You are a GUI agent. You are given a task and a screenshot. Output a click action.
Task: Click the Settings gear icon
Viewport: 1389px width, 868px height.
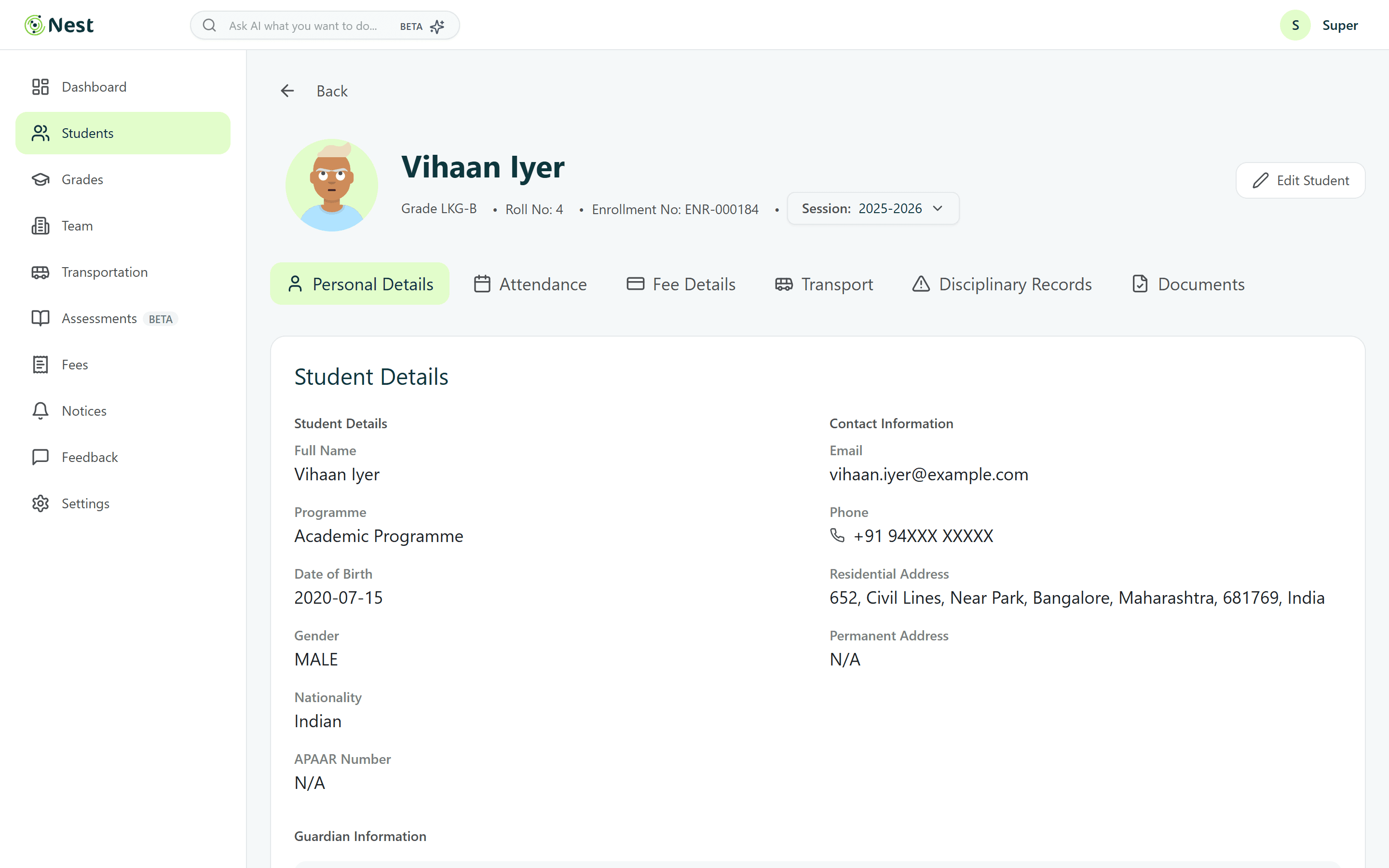click(x=40, y=503)
